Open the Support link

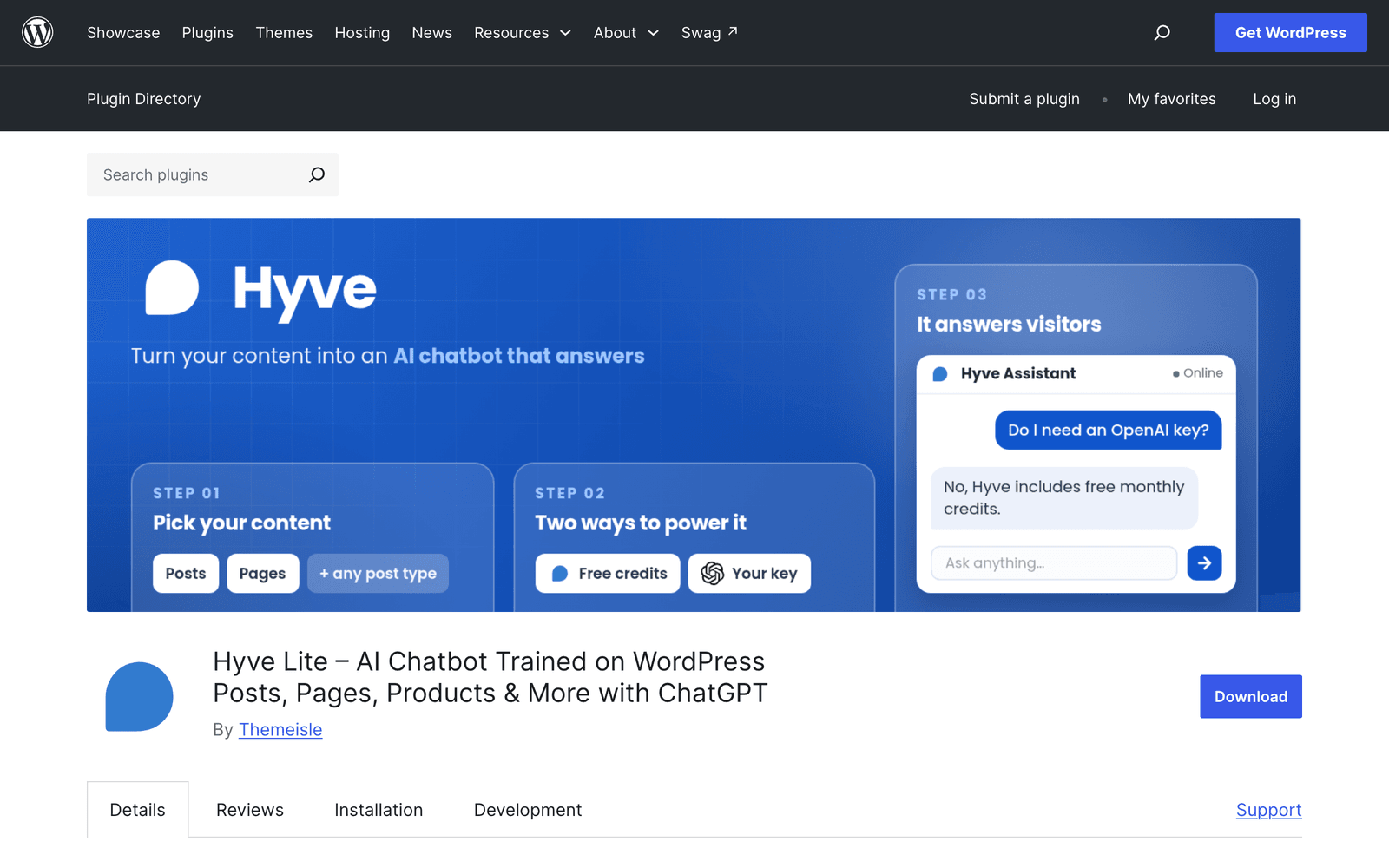1268,809
